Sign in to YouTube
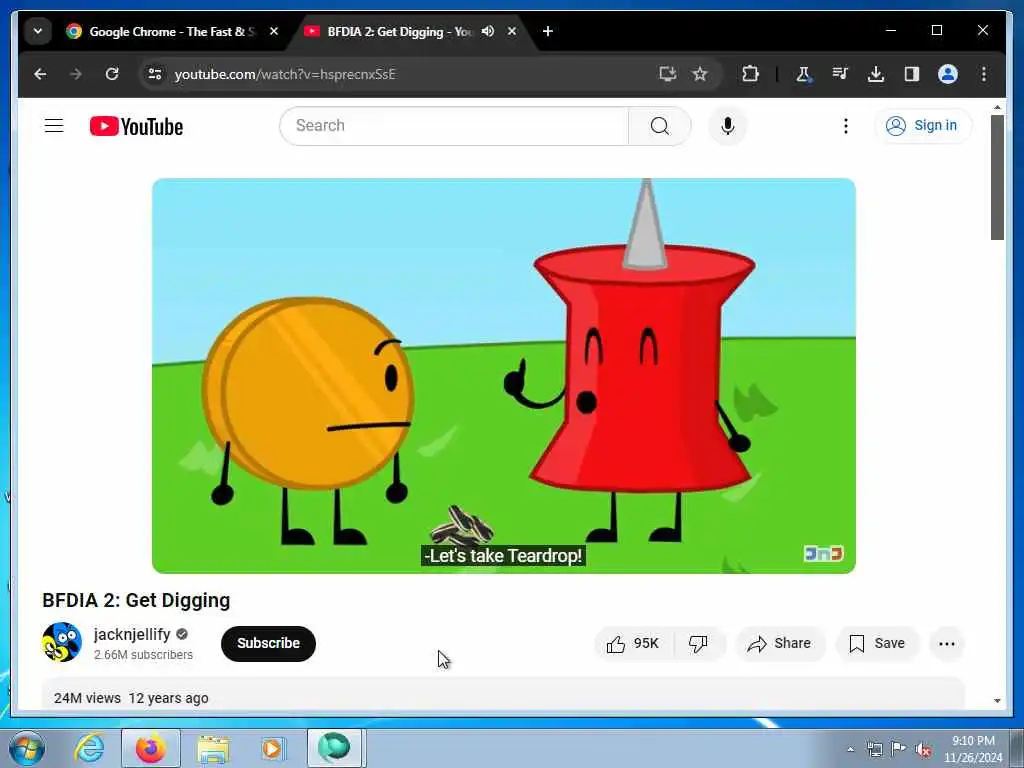The image size is (1024, 768). click(x=922, y=125)
